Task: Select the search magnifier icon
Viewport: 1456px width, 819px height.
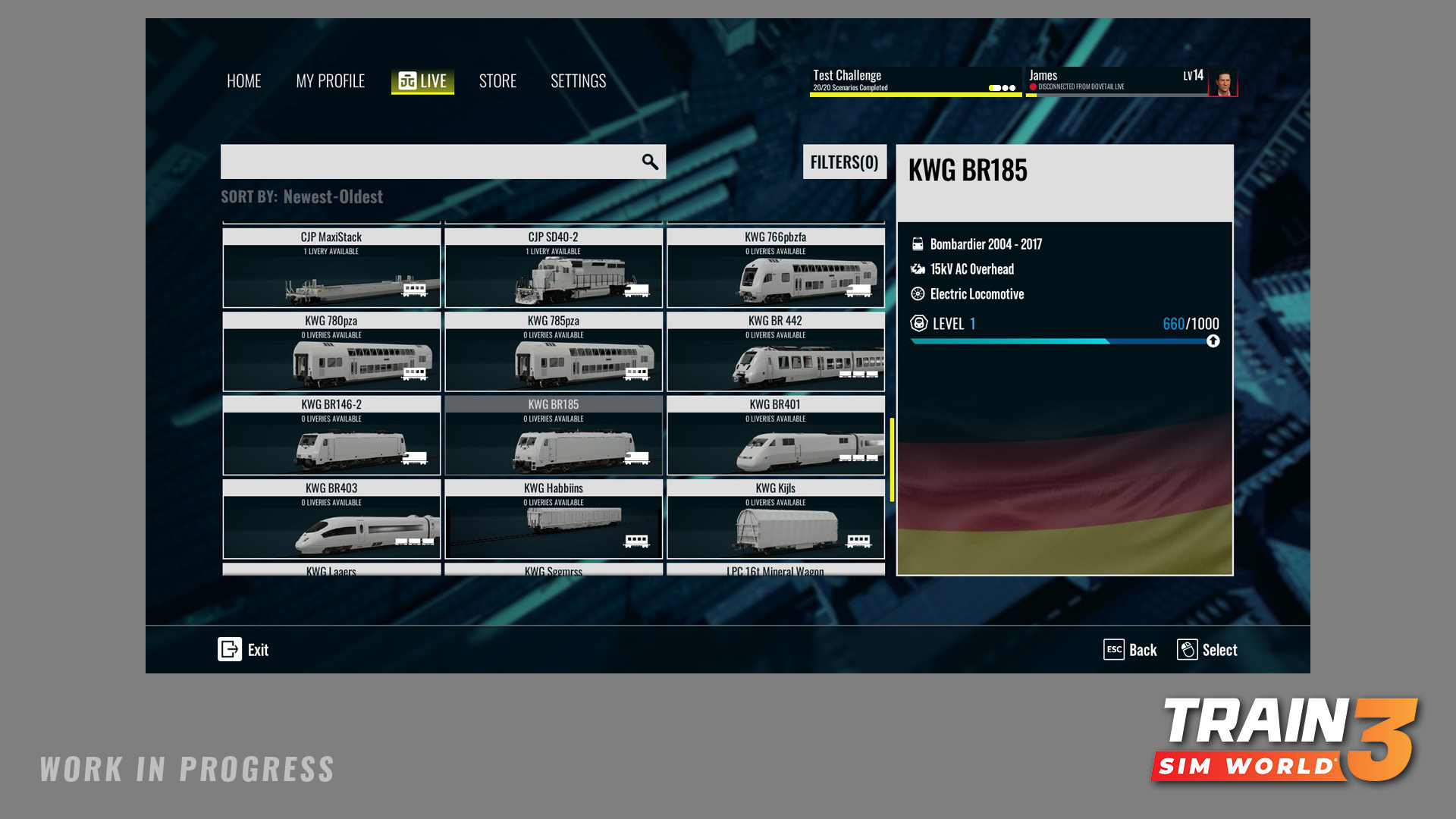Action: pyautogui.click(x=649, y=160)
